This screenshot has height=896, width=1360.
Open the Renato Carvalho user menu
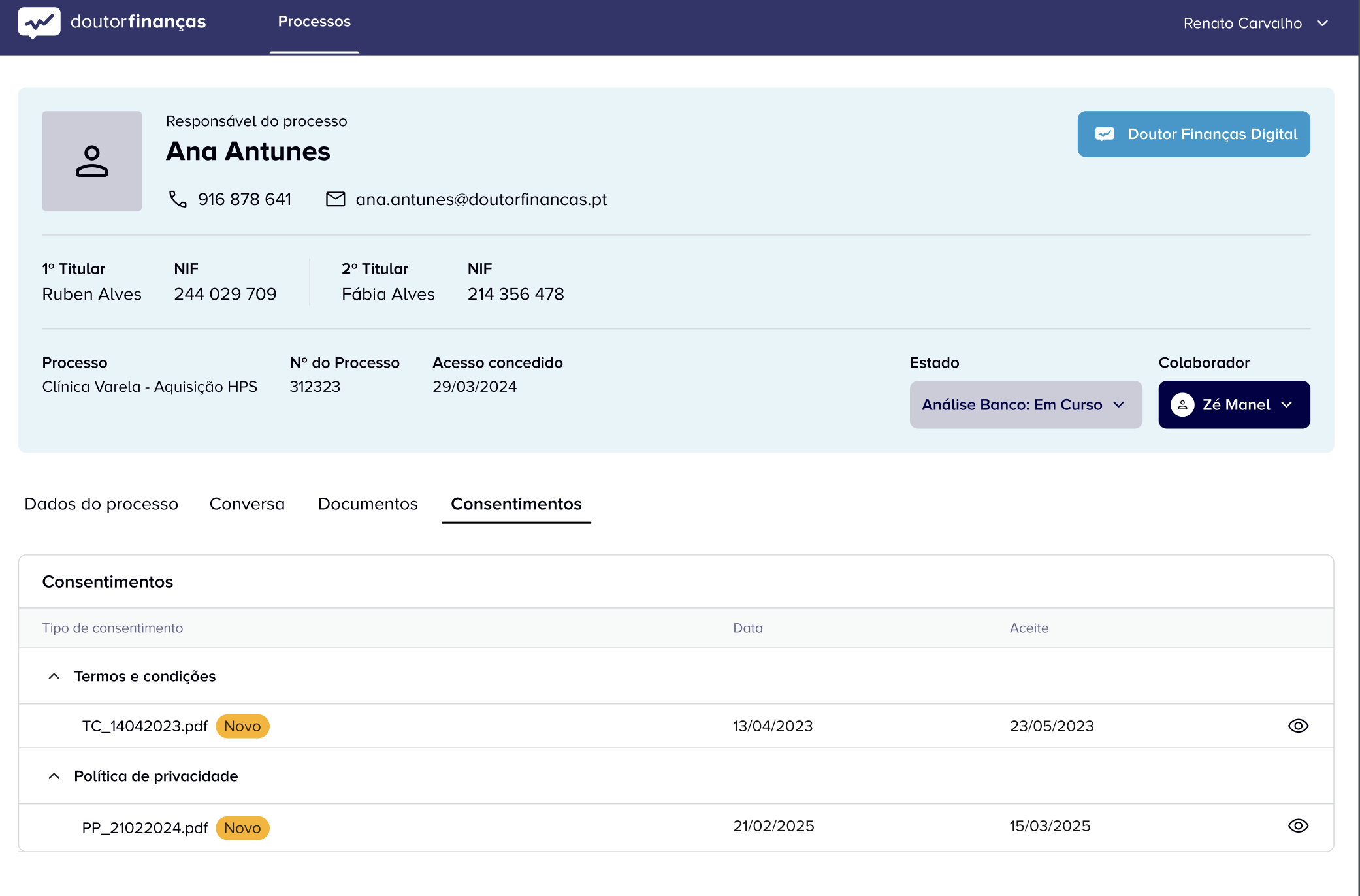point(1255,24)
